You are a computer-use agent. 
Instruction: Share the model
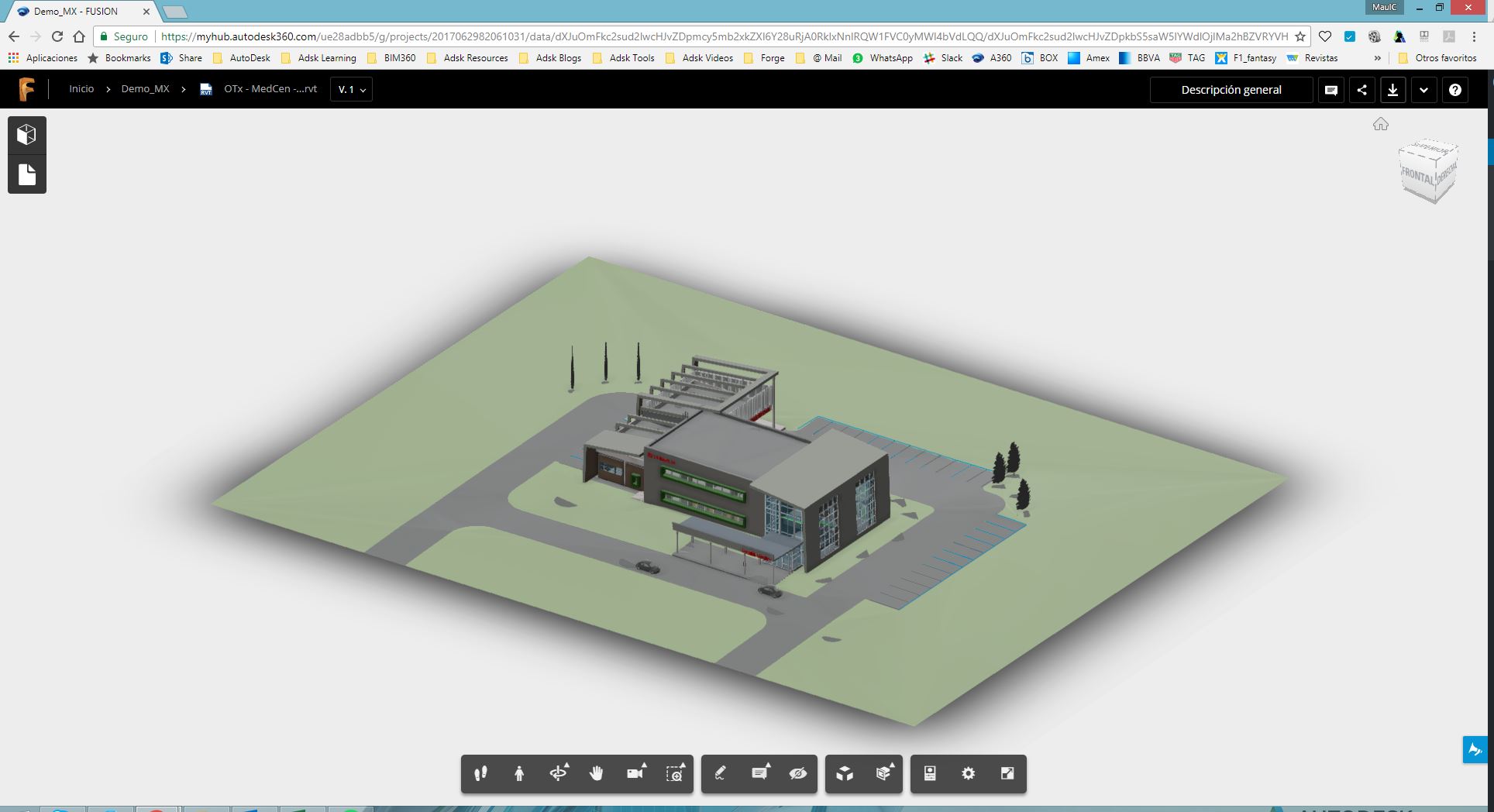(x=1362, y=90)
